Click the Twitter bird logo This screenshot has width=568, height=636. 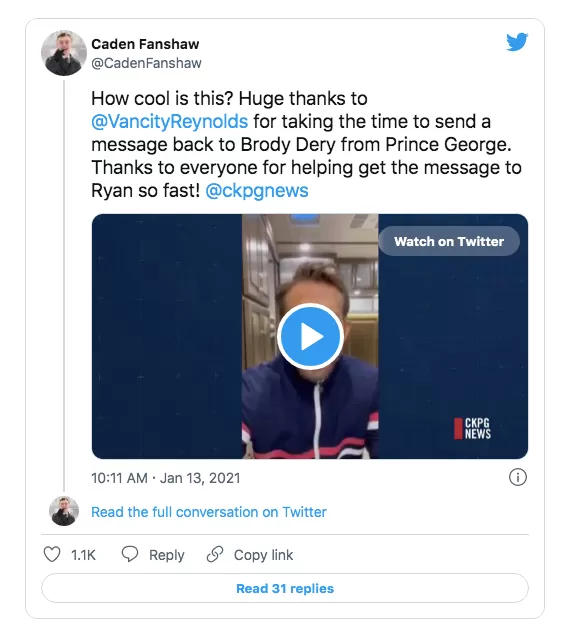click(x=517, y=42)
